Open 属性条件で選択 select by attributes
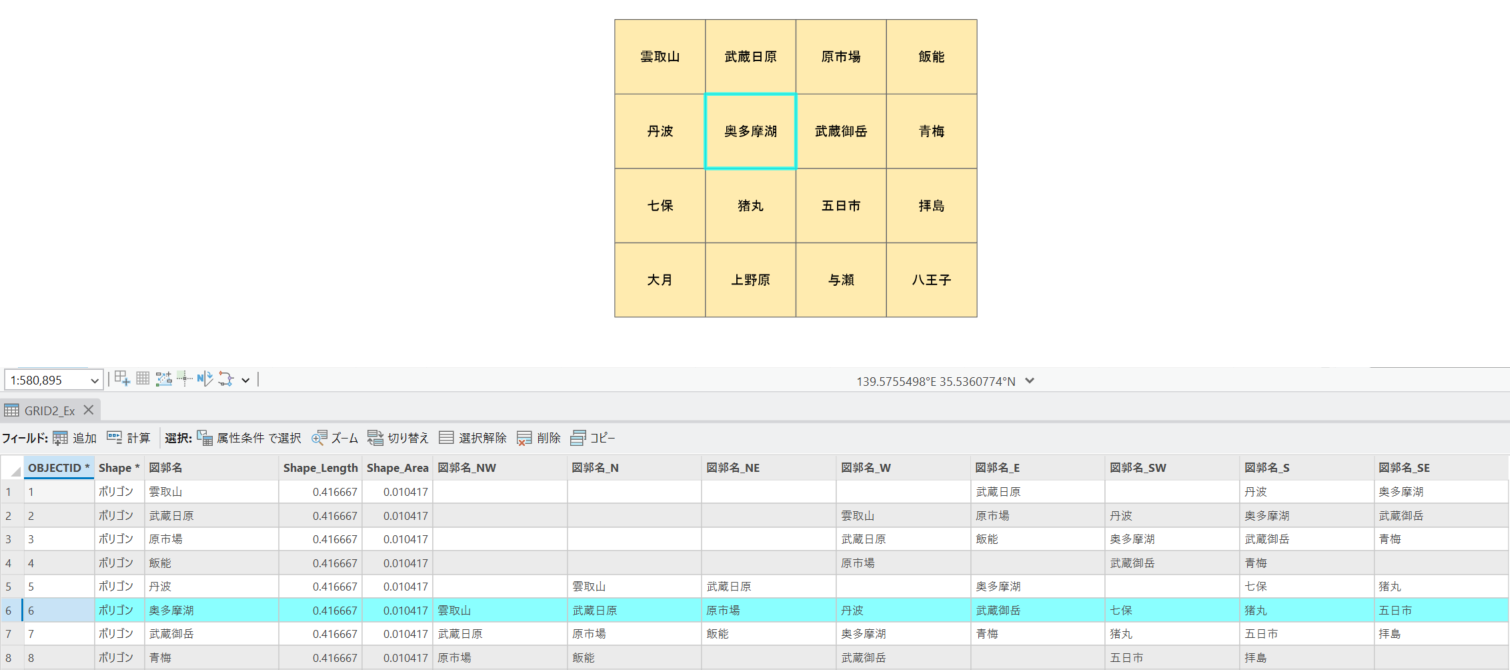The image size is (1510, 670). click(x=205, y=438)
